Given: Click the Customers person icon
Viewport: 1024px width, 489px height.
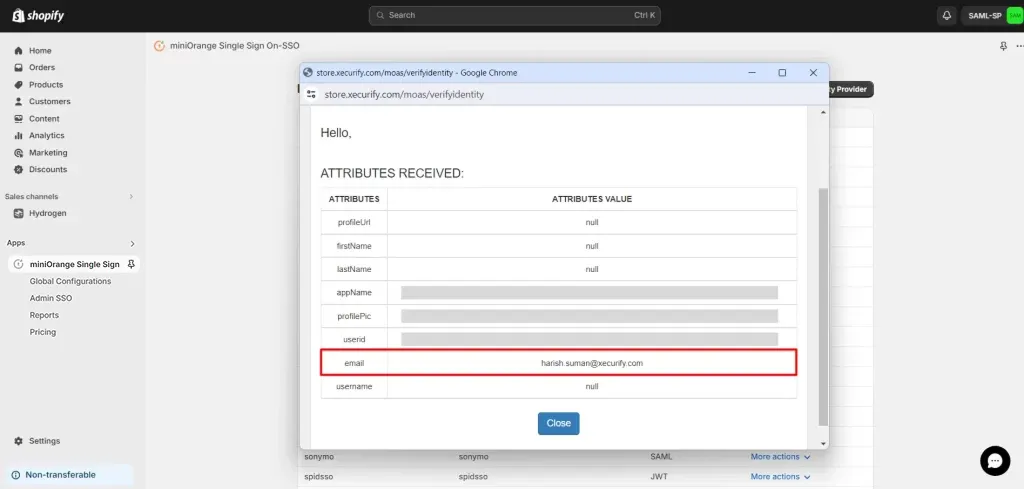Looking at the screenshot, I should tap(18, 102).
